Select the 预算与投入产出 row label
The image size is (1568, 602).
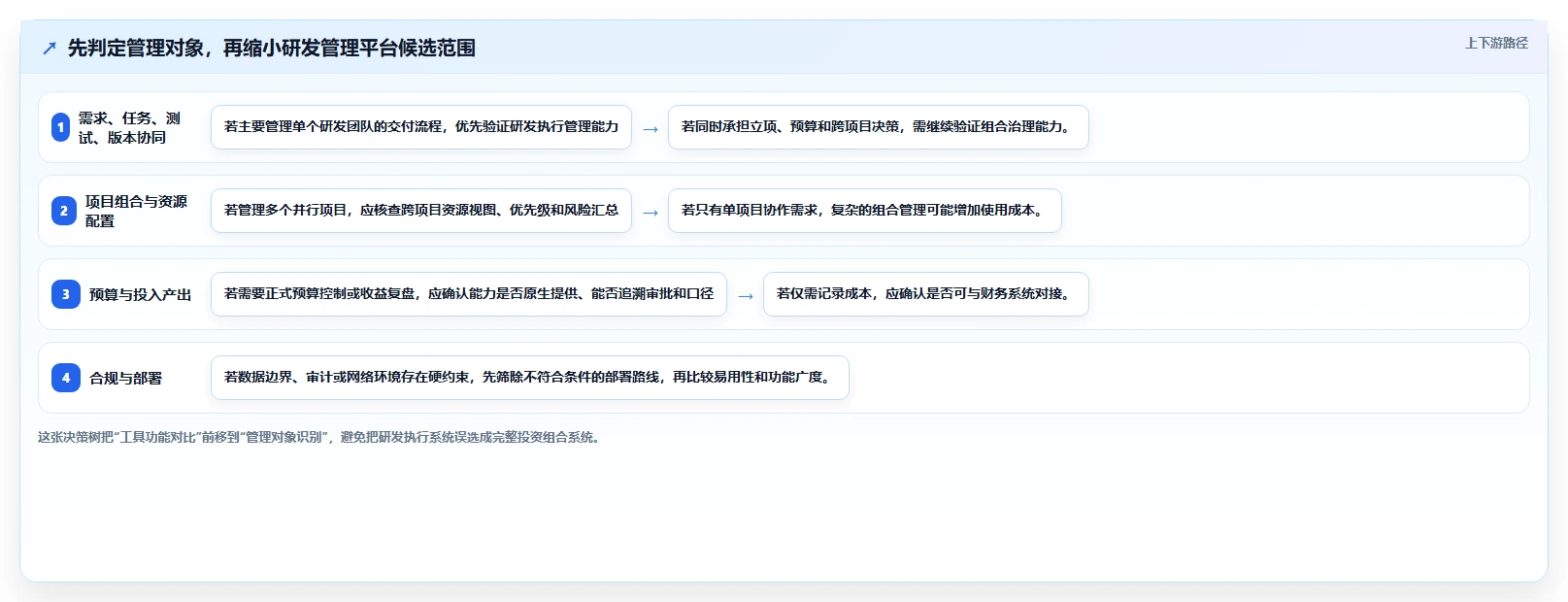coord(140,294)
